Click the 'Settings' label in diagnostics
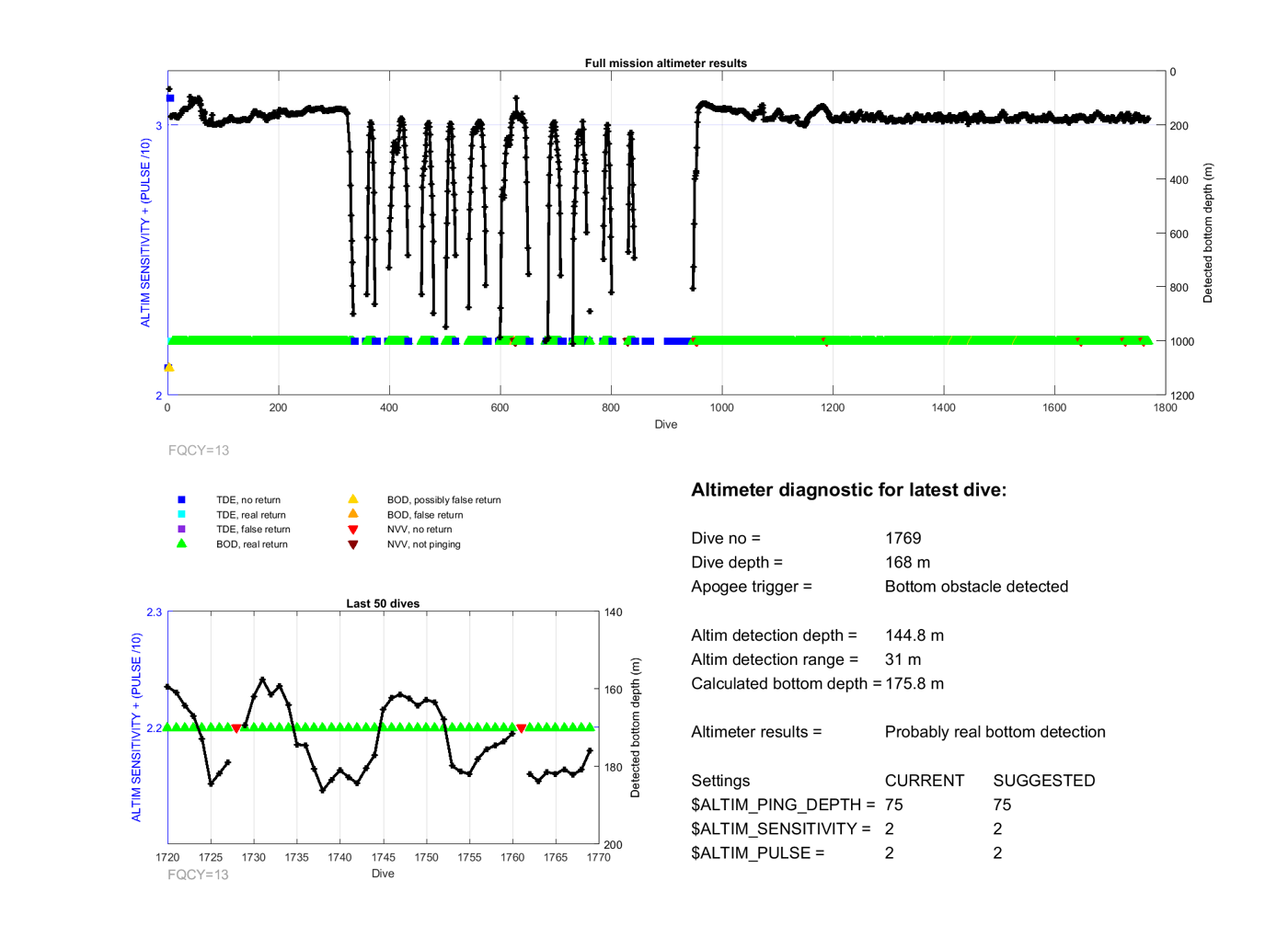Image resolution: width=1288 pixels, height=949 pixels. [720, 781]
